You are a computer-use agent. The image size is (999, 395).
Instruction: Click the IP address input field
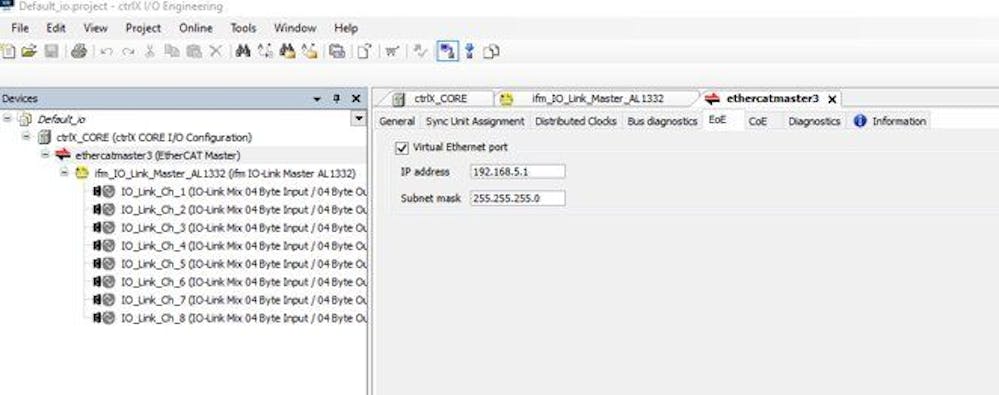517,171
